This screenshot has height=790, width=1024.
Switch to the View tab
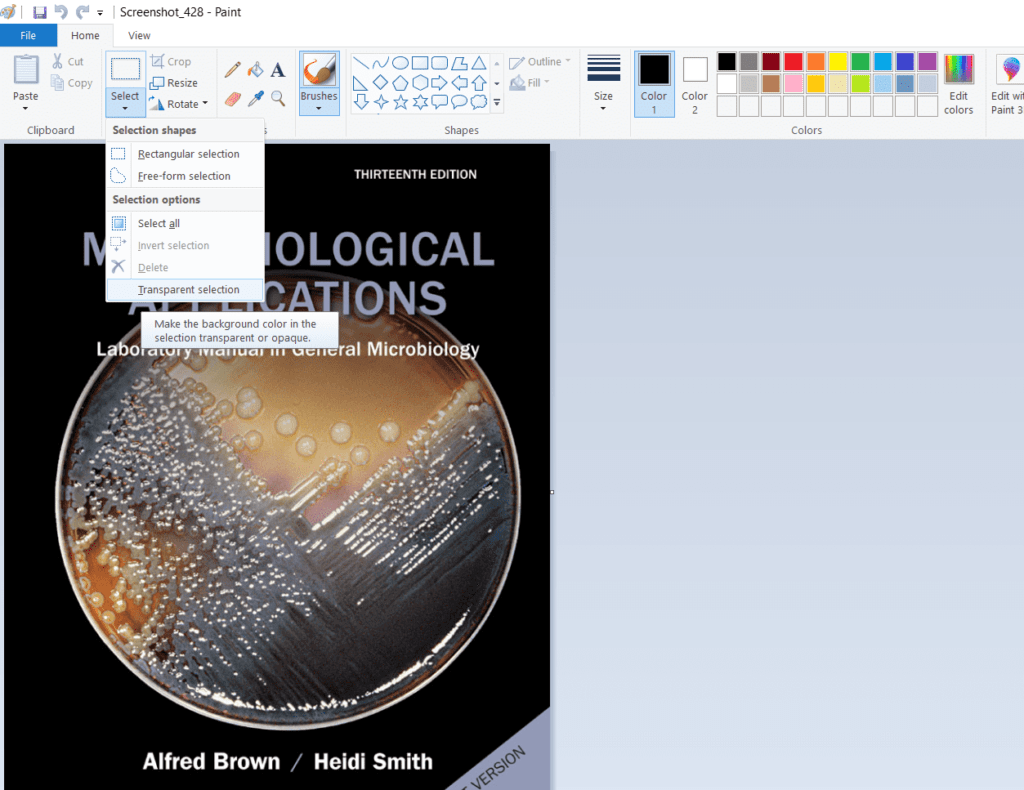(x=139, y=35)
